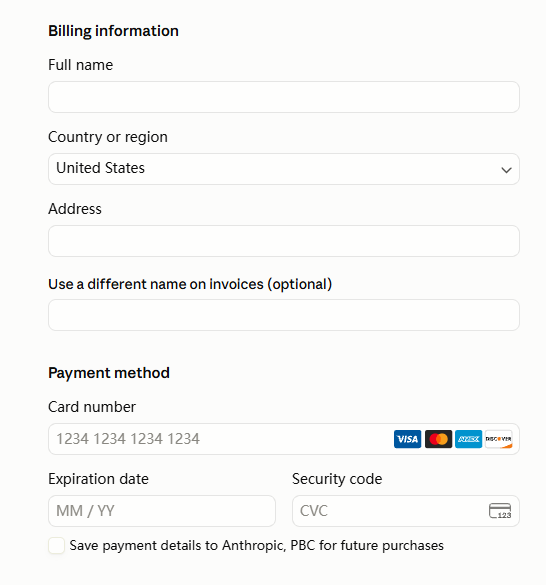Viewport: 546px width, 585px height.
Task: Click the Save payment details label text
Action: [256, 545]
